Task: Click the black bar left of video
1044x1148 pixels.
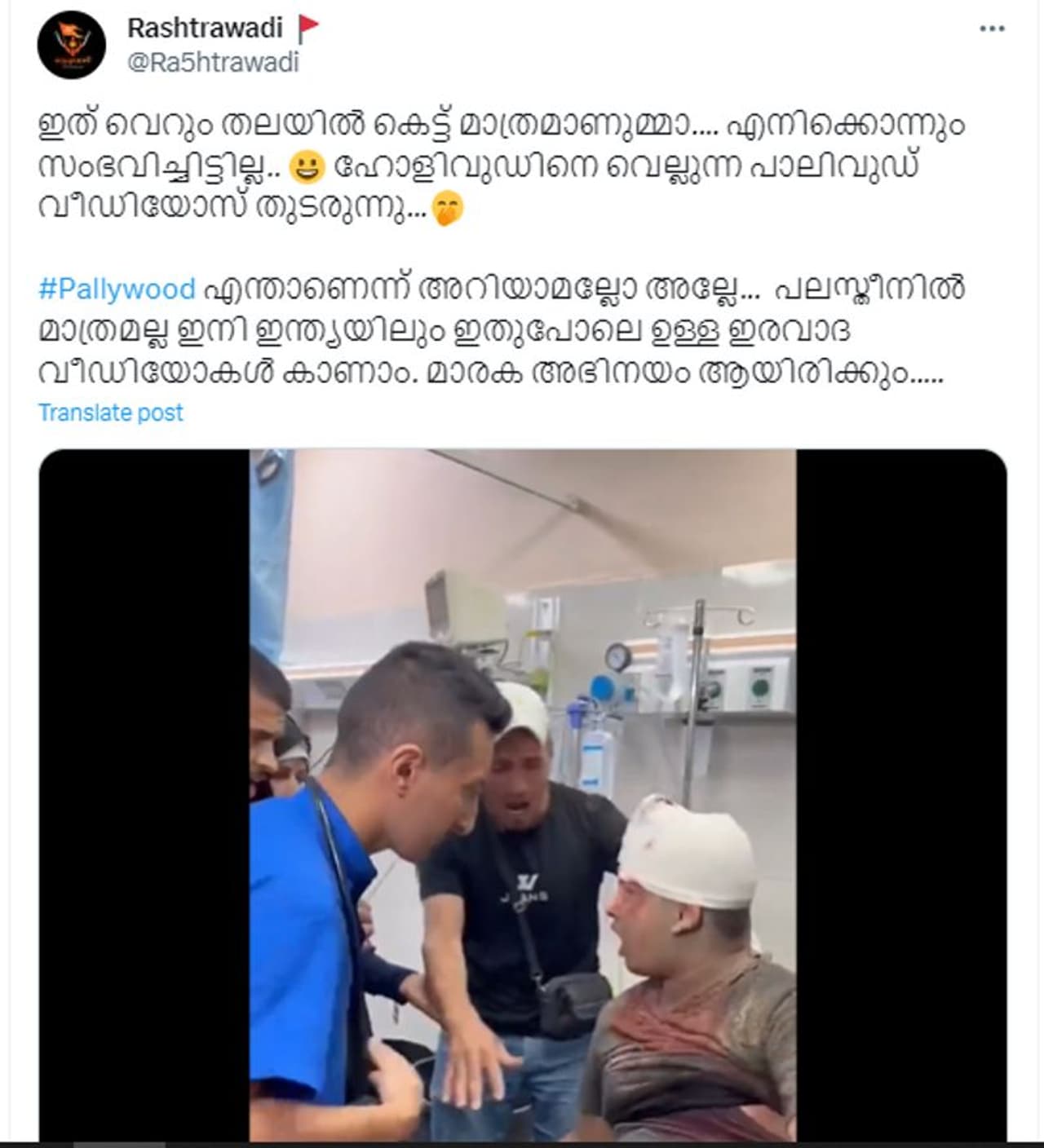Action: coord(144,795)
